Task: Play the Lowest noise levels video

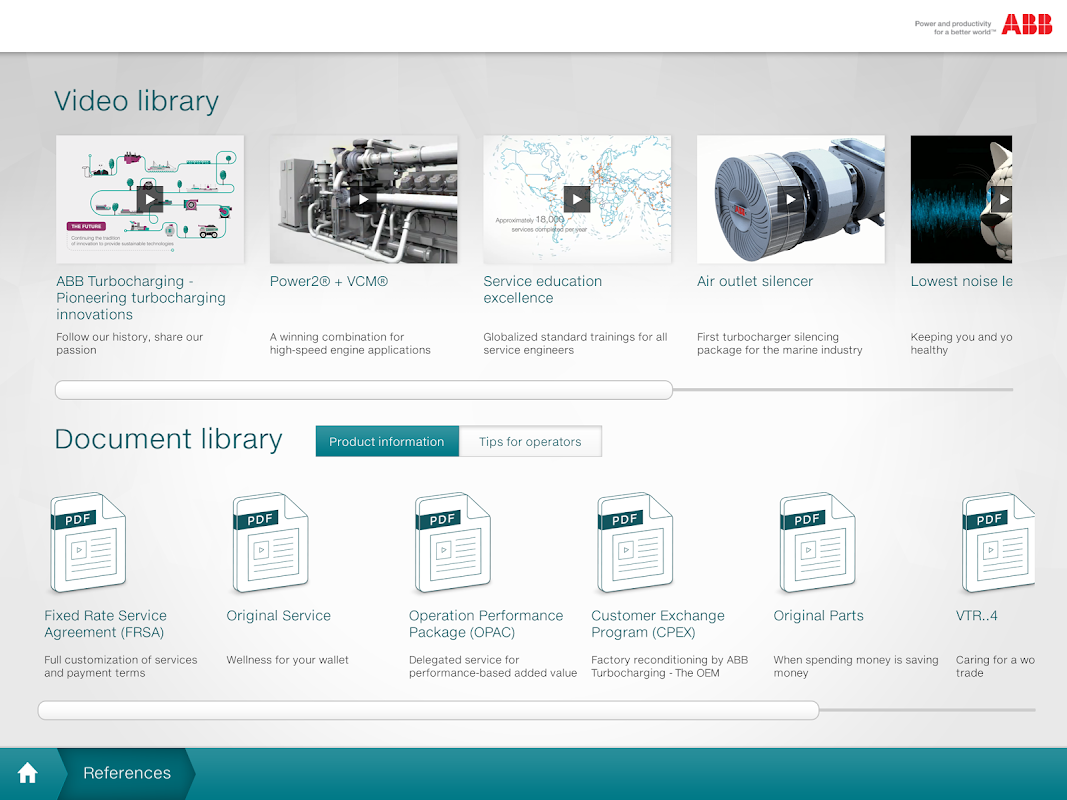Action: click(1002, 199)
